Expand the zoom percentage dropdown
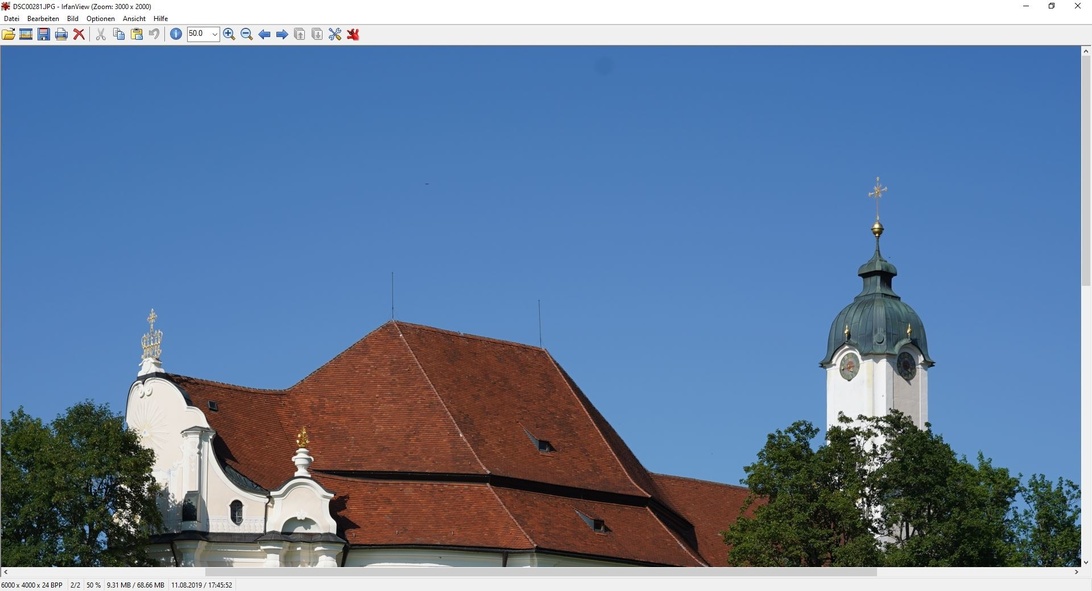This screenshot has height=591, width=1092. 214,34
